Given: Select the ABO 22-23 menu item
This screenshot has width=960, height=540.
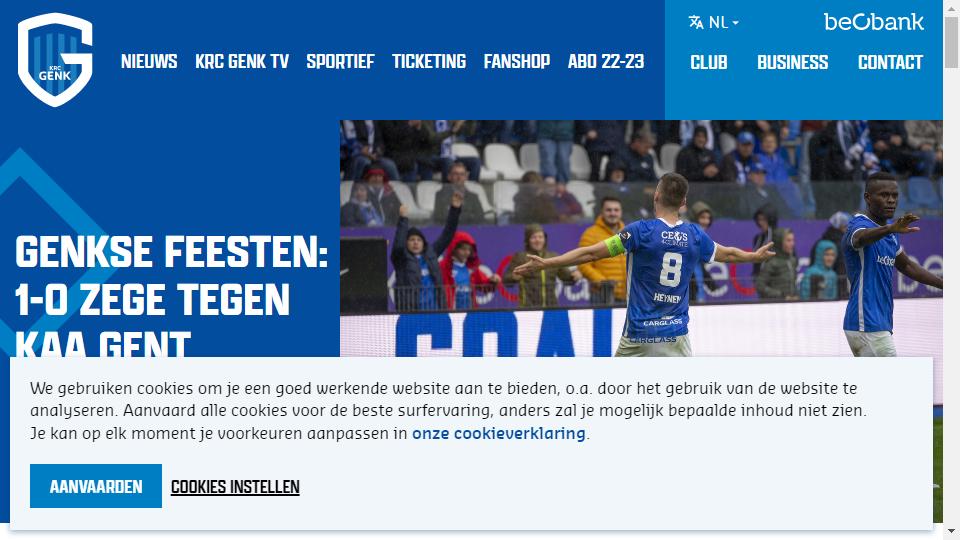Looking at the screenshot, I should click(x=606, y=61).
